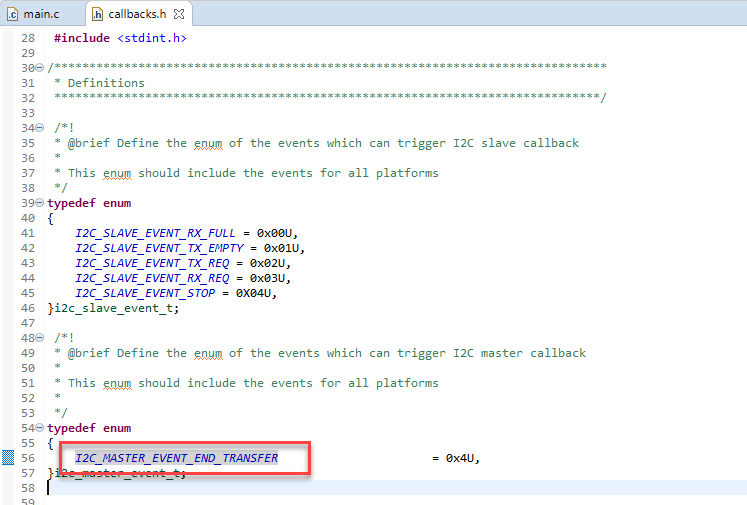Click the 0x00U value on line 41

pos(274,233)
